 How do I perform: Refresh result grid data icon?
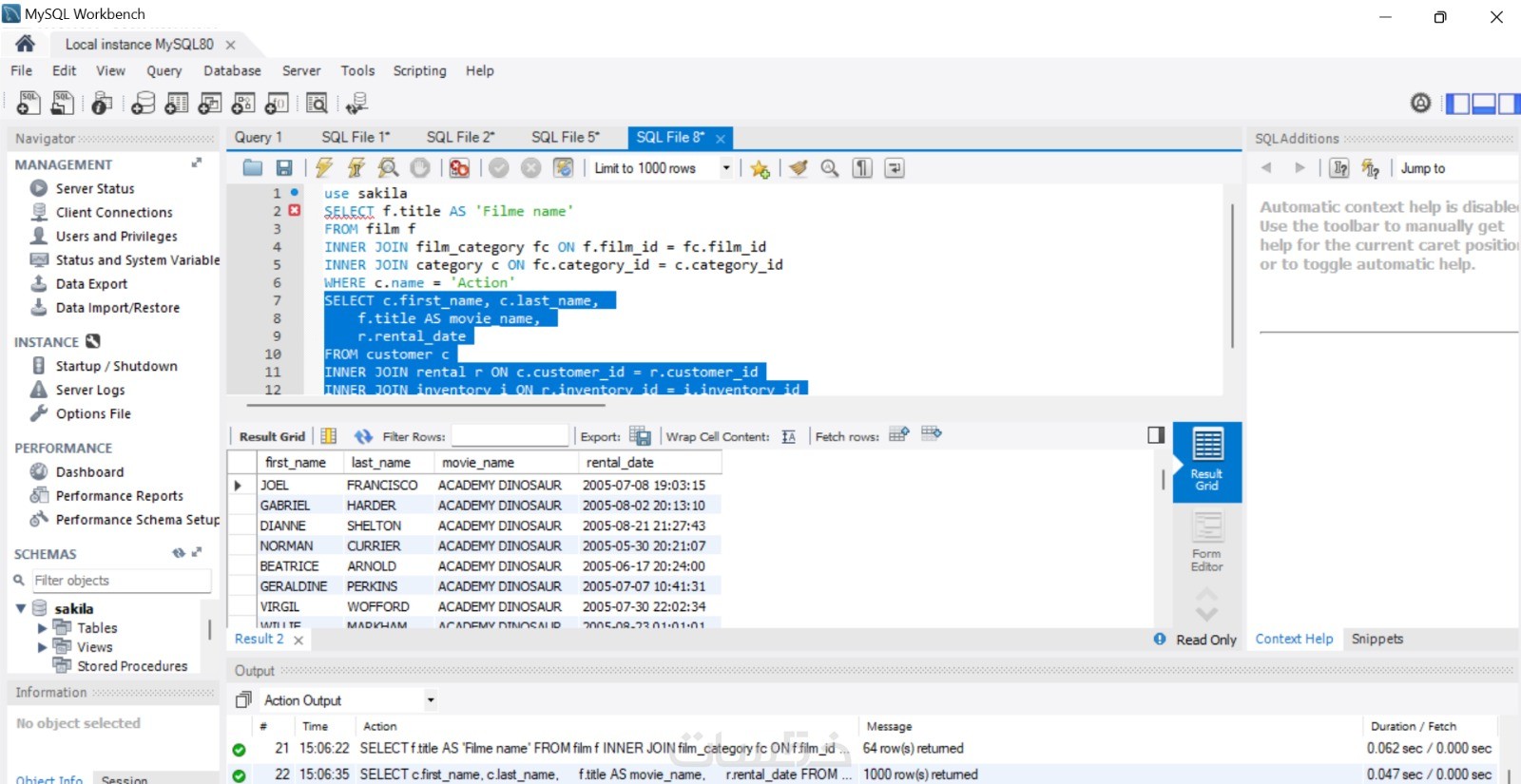point(363,436)
